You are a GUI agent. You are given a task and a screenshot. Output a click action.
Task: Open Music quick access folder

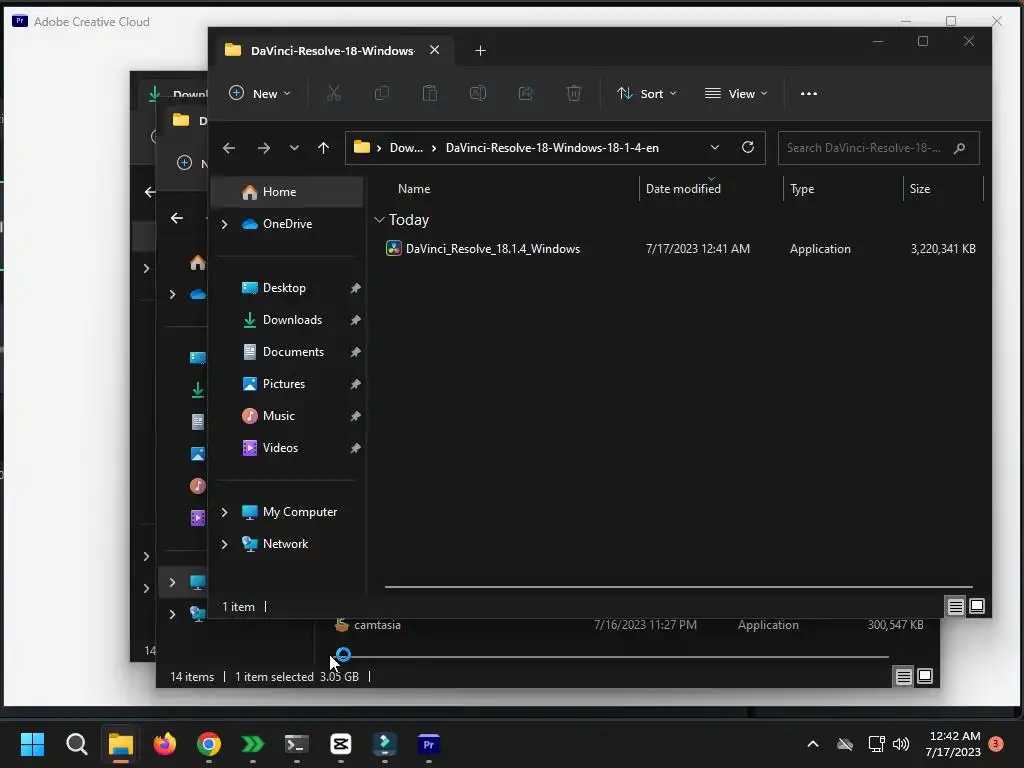point(278,416)
